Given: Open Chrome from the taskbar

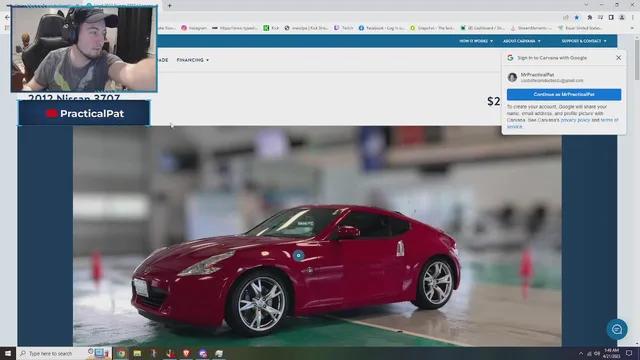Looking at the screenshot, I should click(x=121, y=353).
